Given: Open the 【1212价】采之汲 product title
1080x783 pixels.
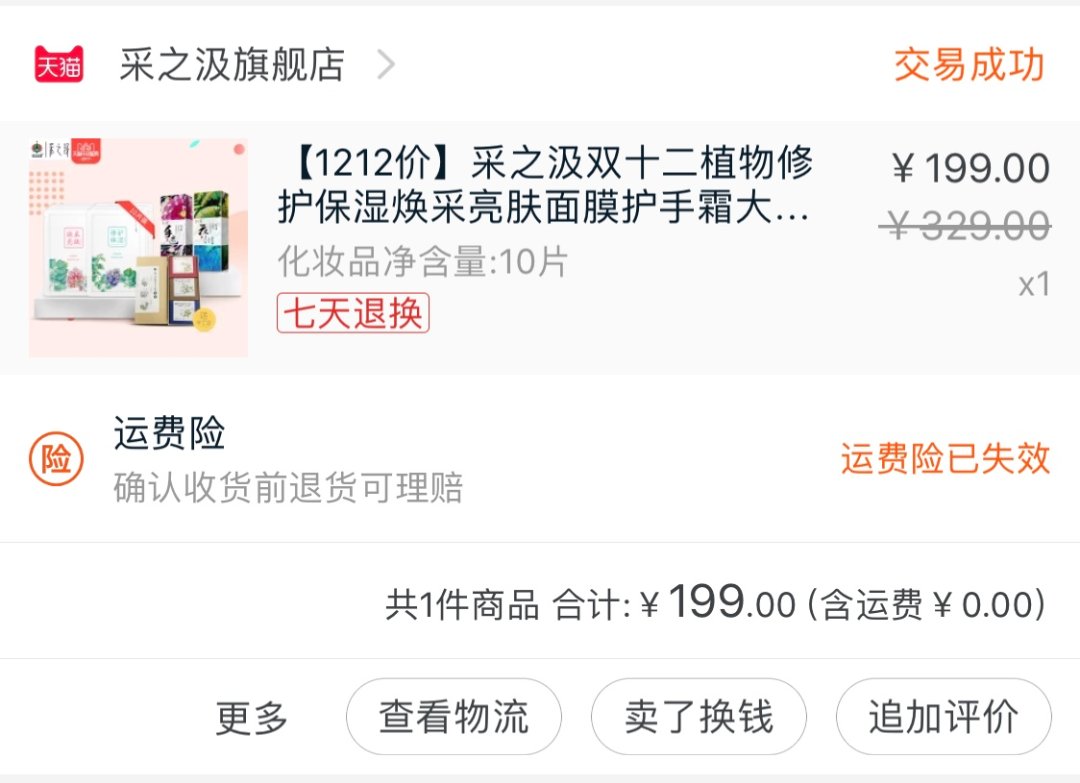Looking at the screenshot, I should pyautogui.click(x=546, y=185).
